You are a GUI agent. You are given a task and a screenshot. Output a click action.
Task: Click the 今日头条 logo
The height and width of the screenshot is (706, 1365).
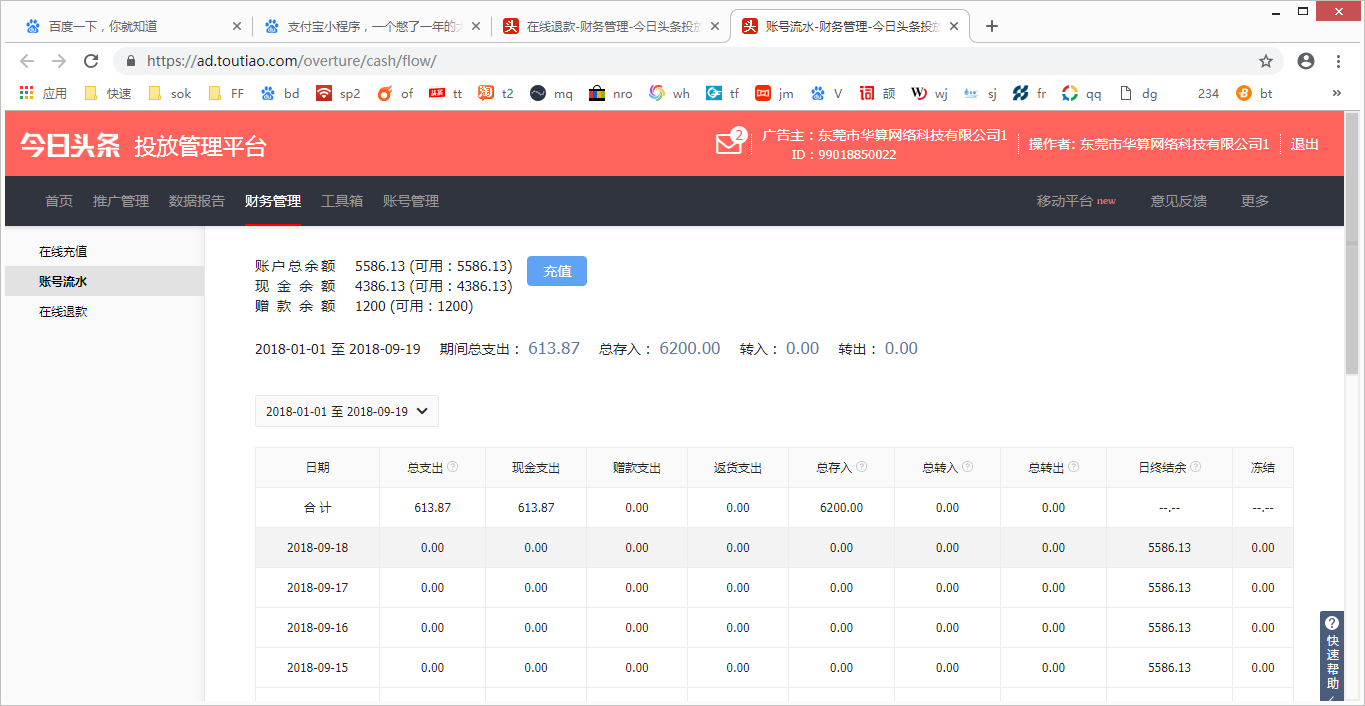pos(69,145)
